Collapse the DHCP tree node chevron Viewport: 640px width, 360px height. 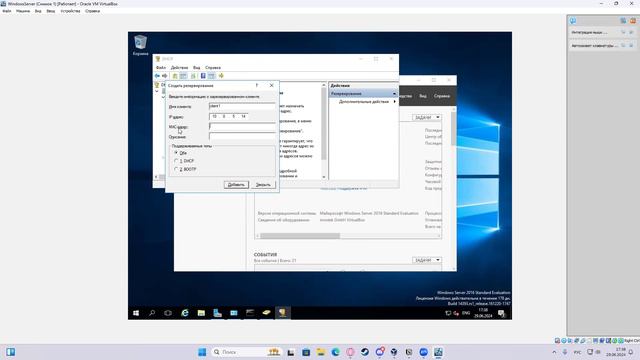[x=157, y=91]
